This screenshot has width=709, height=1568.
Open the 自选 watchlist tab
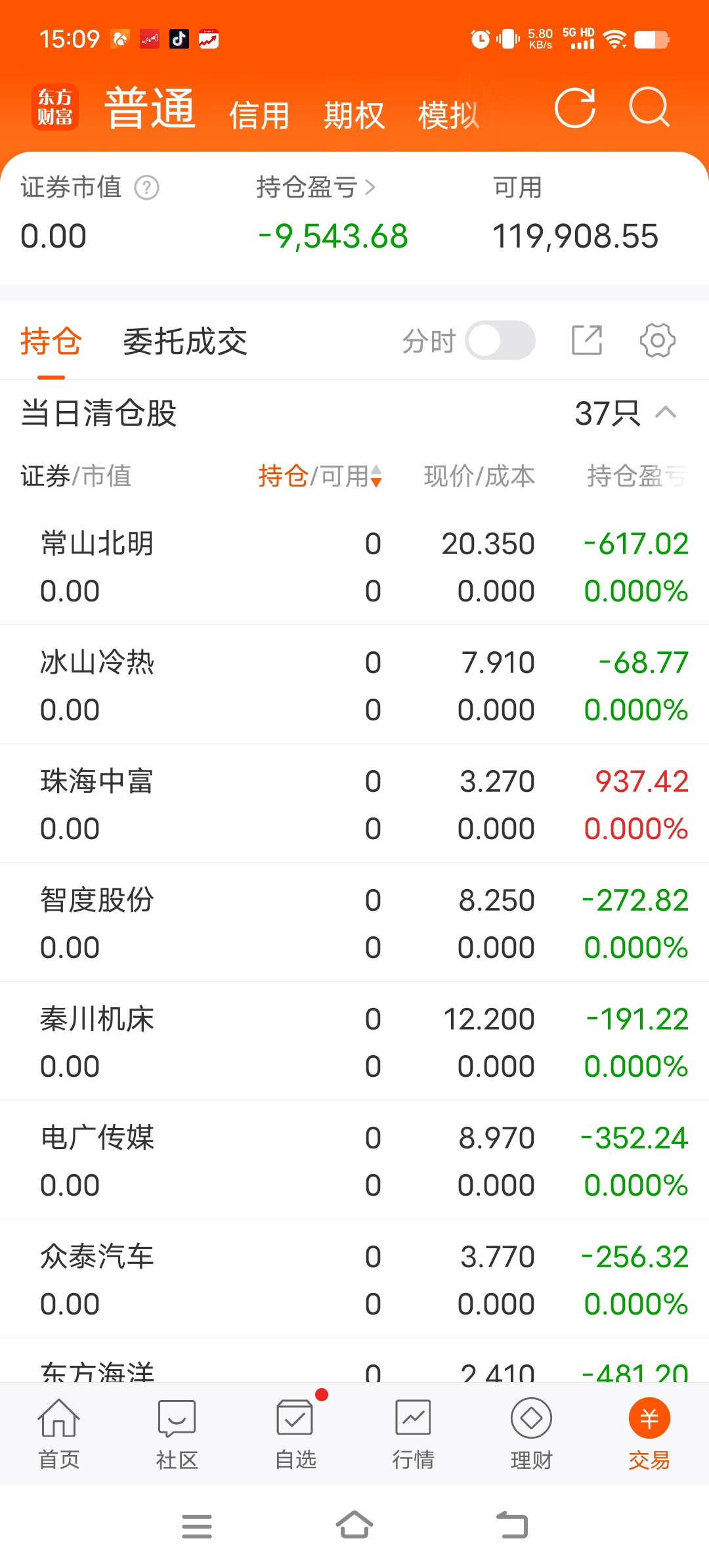point(295,1434)
